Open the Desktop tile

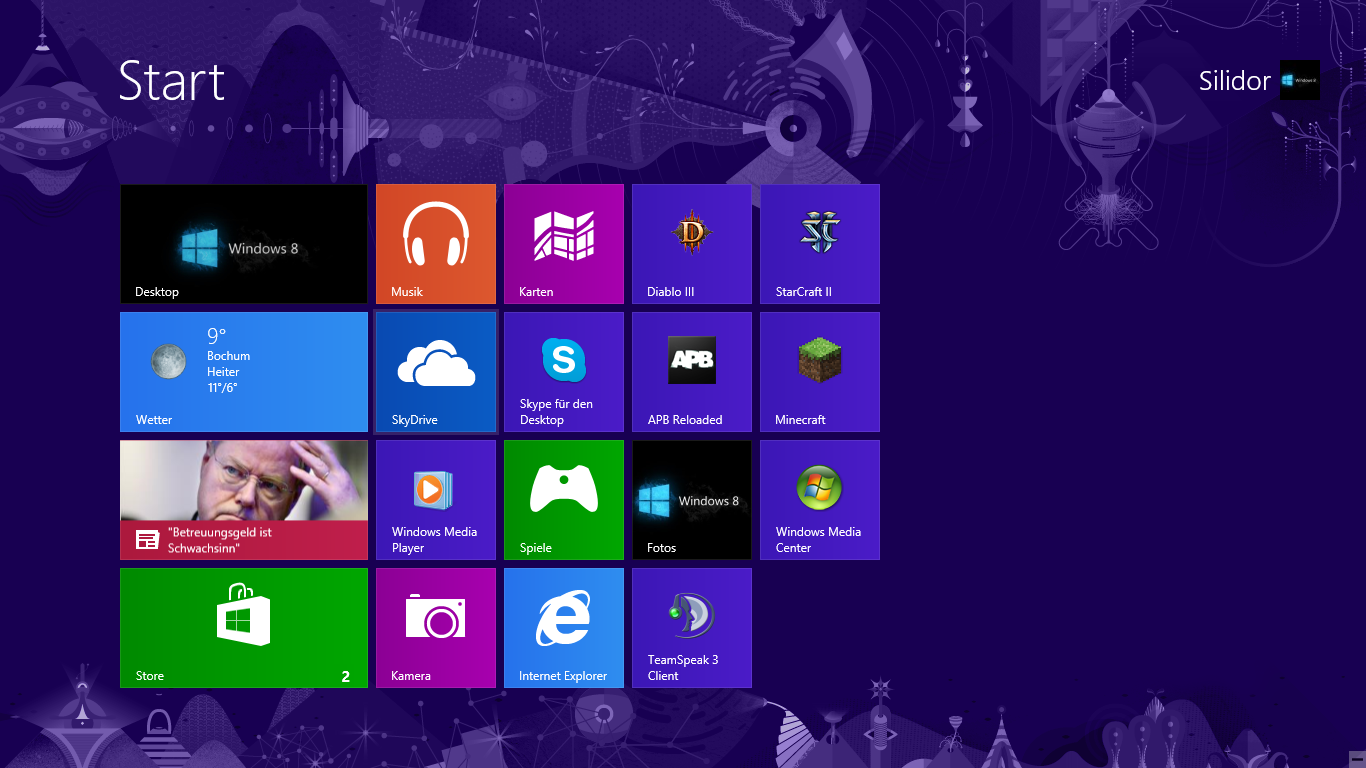point(244,243)
